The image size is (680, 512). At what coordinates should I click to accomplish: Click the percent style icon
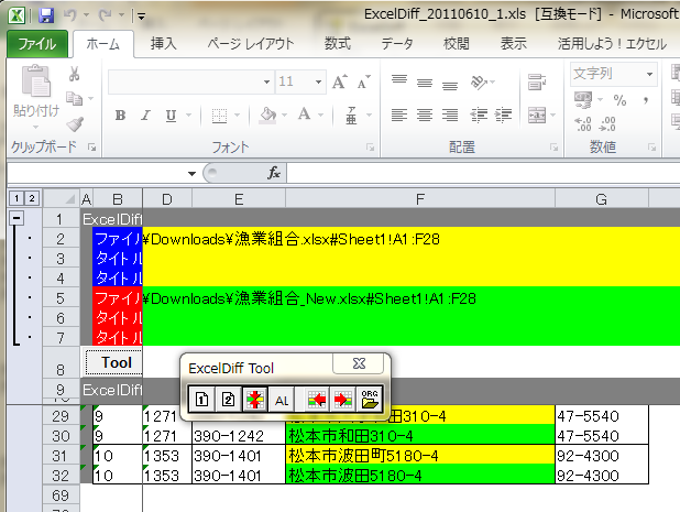[x=620, y=101]
